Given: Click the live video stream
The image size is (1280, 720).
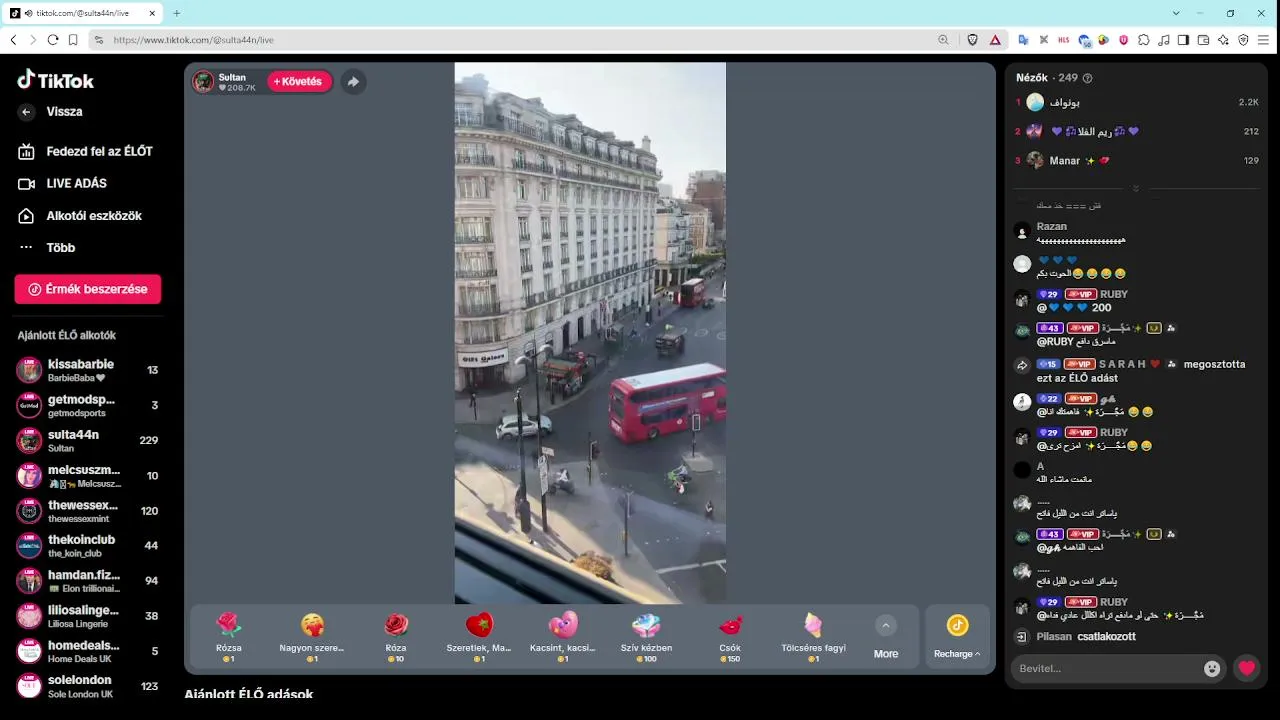Looking at the screenshot, I should click(x=590, y=333).
